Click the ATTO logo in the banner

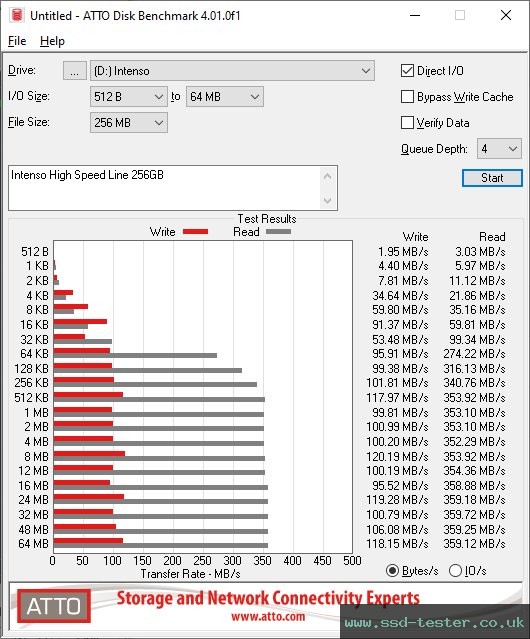pos(54,606)
